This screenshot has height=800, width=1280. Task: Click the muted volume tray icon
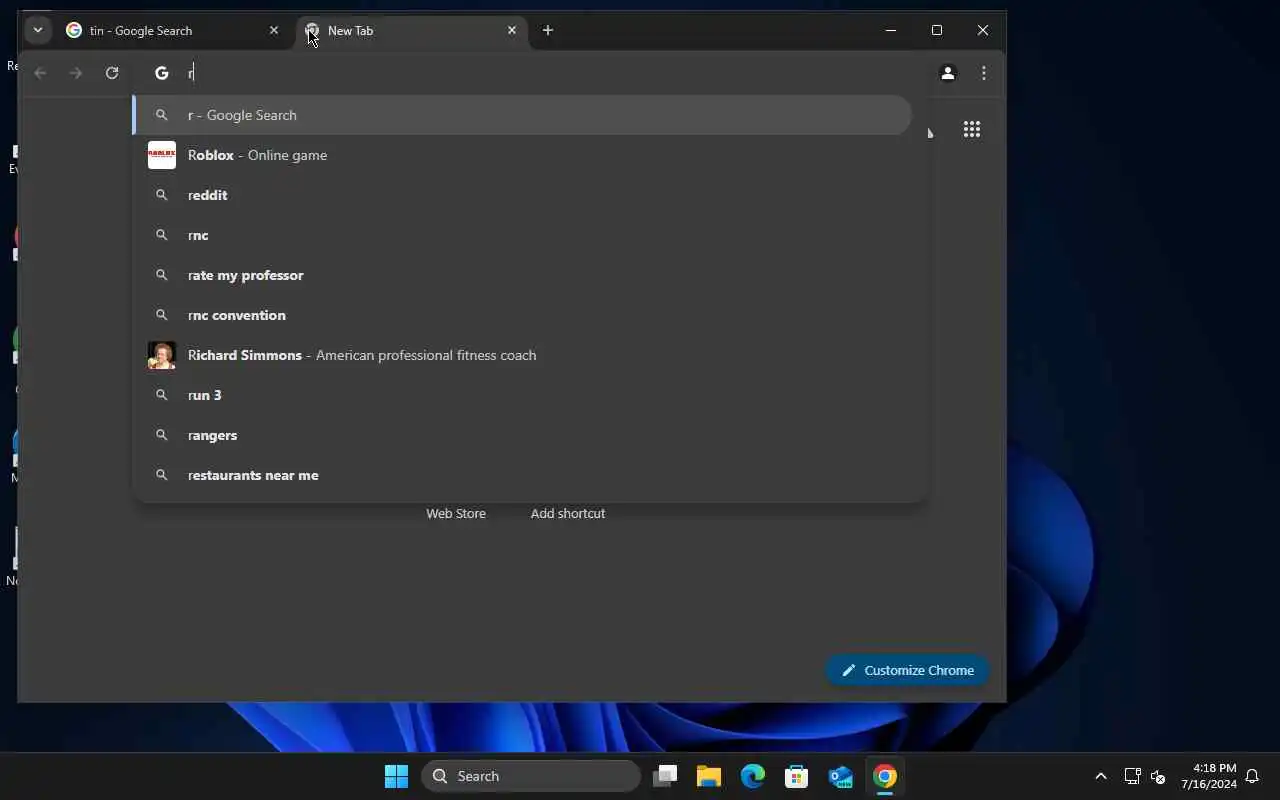pos(1158,776)
